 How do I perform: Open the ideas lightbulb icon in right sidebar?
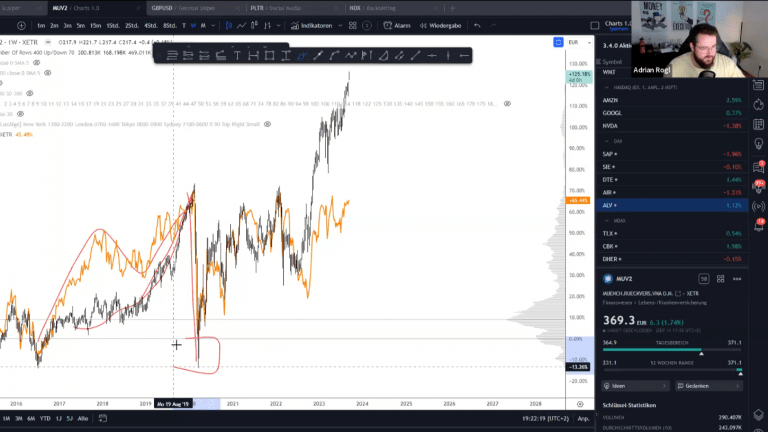(x=759, y=144)
